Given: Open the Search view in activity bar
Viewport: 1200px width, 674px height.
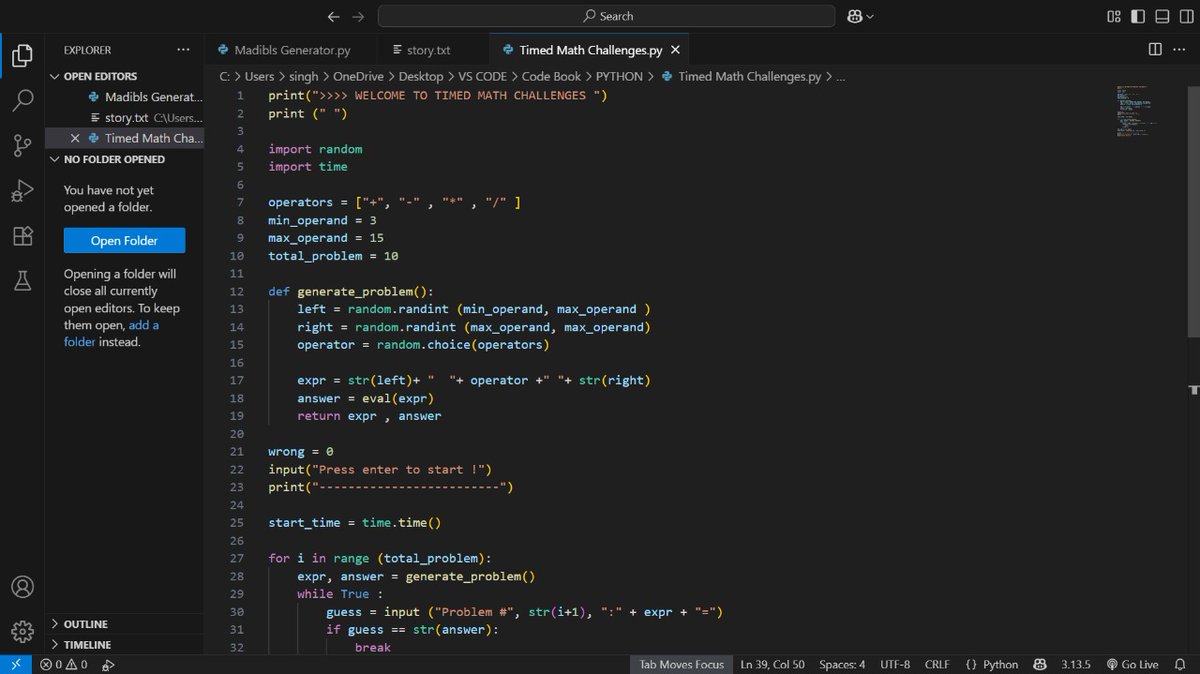Looking at the screenshot, I should [22, 101].
